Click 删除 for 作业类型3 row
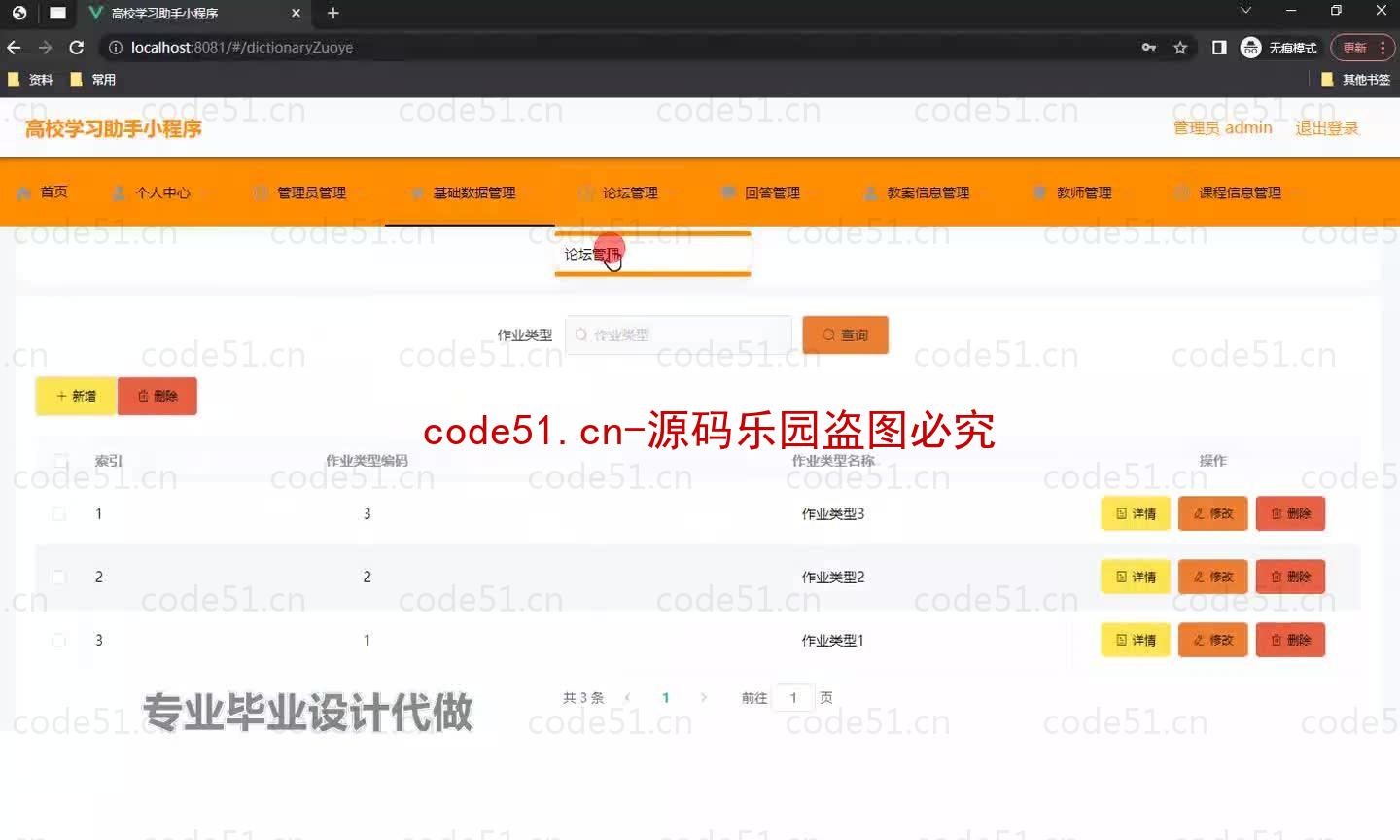Image resolution: width=1400 pixels, height=840 pixels. pyautogui.click(x=1291, y=513)
